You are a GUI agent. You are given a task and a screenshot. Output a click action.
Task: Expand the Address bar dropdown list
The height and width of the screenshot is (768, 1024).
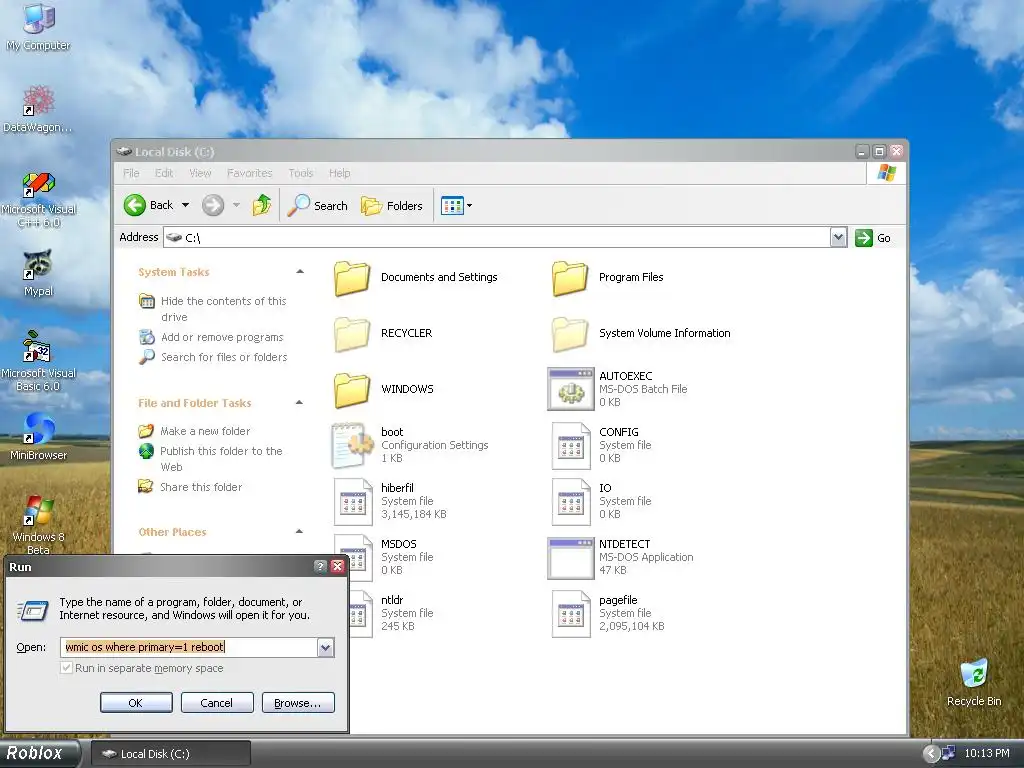coord(839,238)
